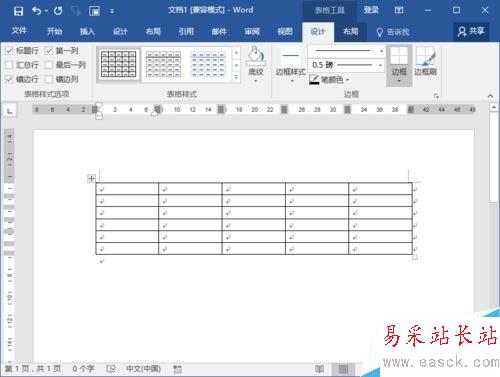
Task: Open the Customize Quick Access Toolbar arrow
Action: (x=112, y=12)
